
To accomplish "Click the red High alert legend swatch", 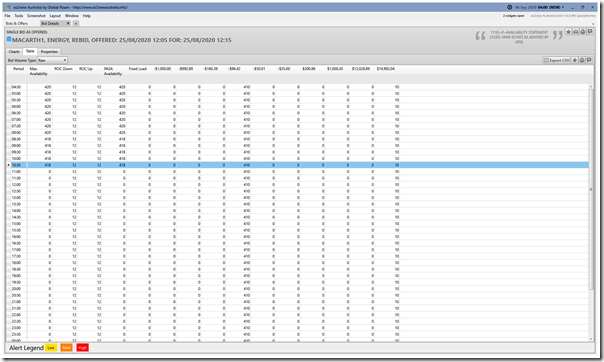I will (x=82, y=348).
